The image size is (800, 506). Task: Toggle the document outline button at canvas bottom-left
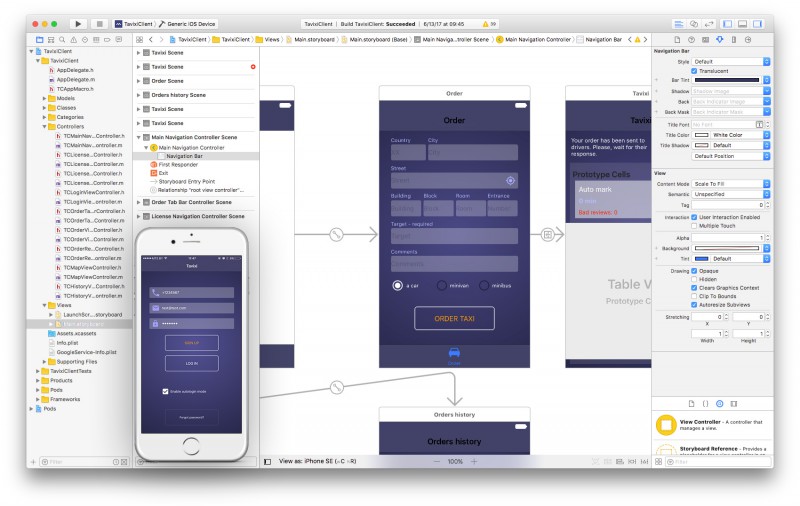click(x=267, y=462)
